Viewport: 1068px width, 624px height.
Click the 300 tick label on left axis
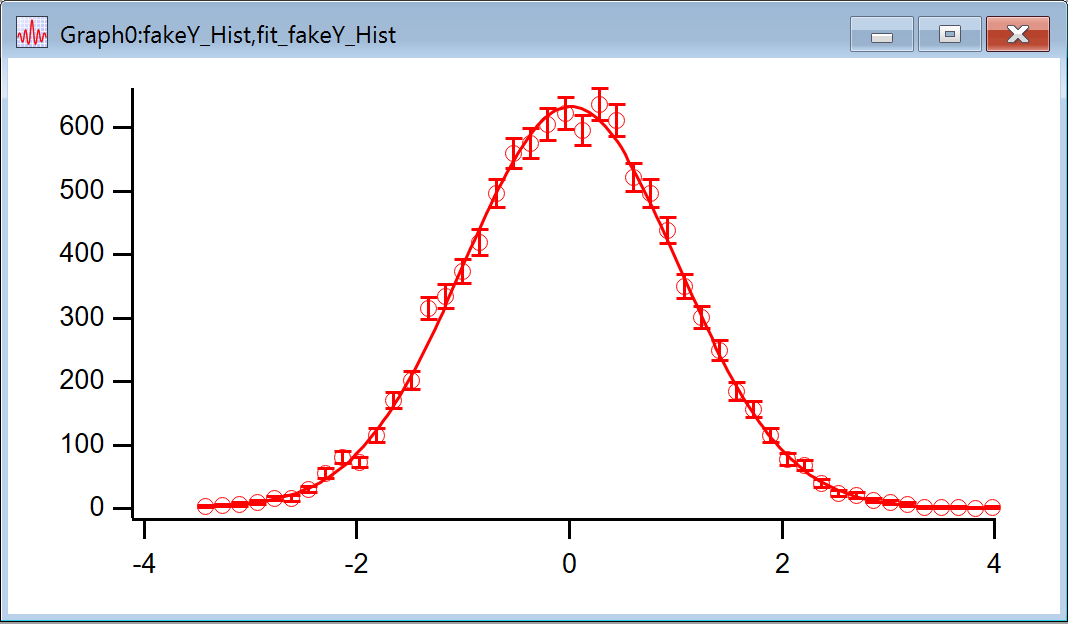click(x=81, y=318)
